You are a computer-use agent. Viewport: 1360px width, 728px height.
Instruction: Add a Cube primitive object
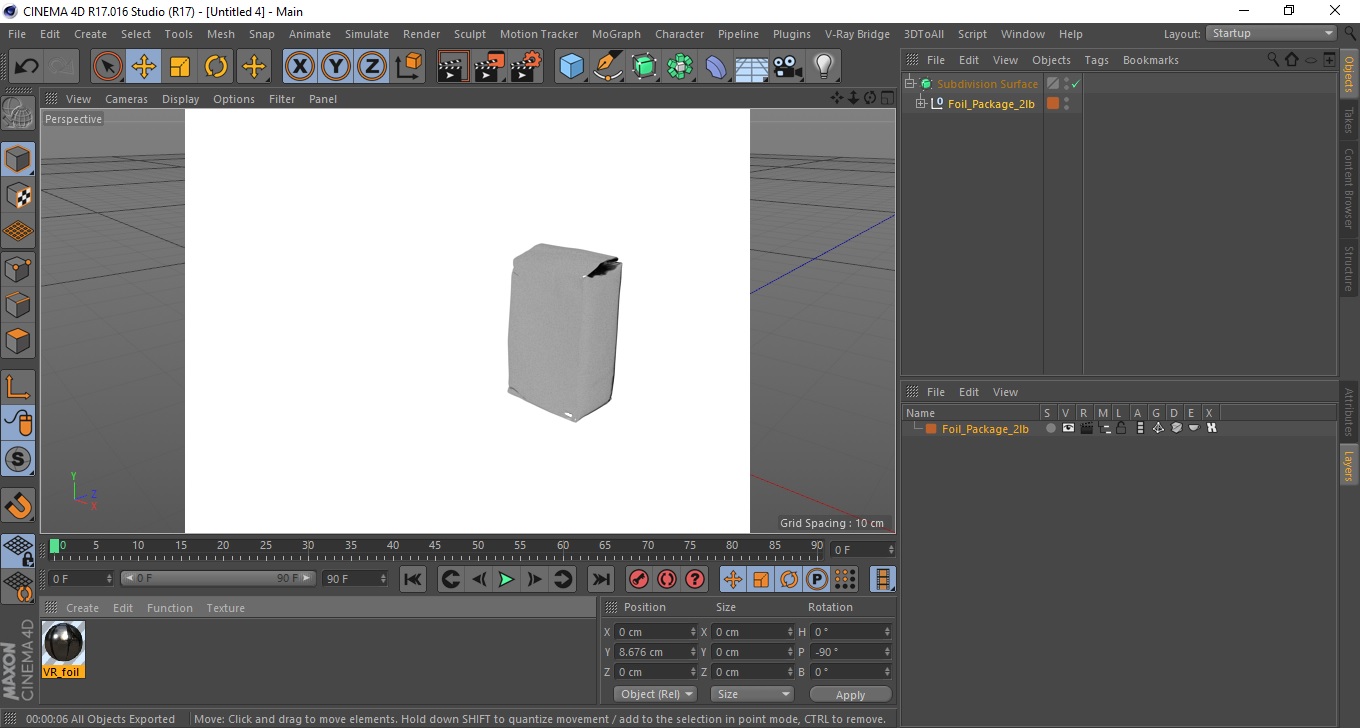[571, 67]
